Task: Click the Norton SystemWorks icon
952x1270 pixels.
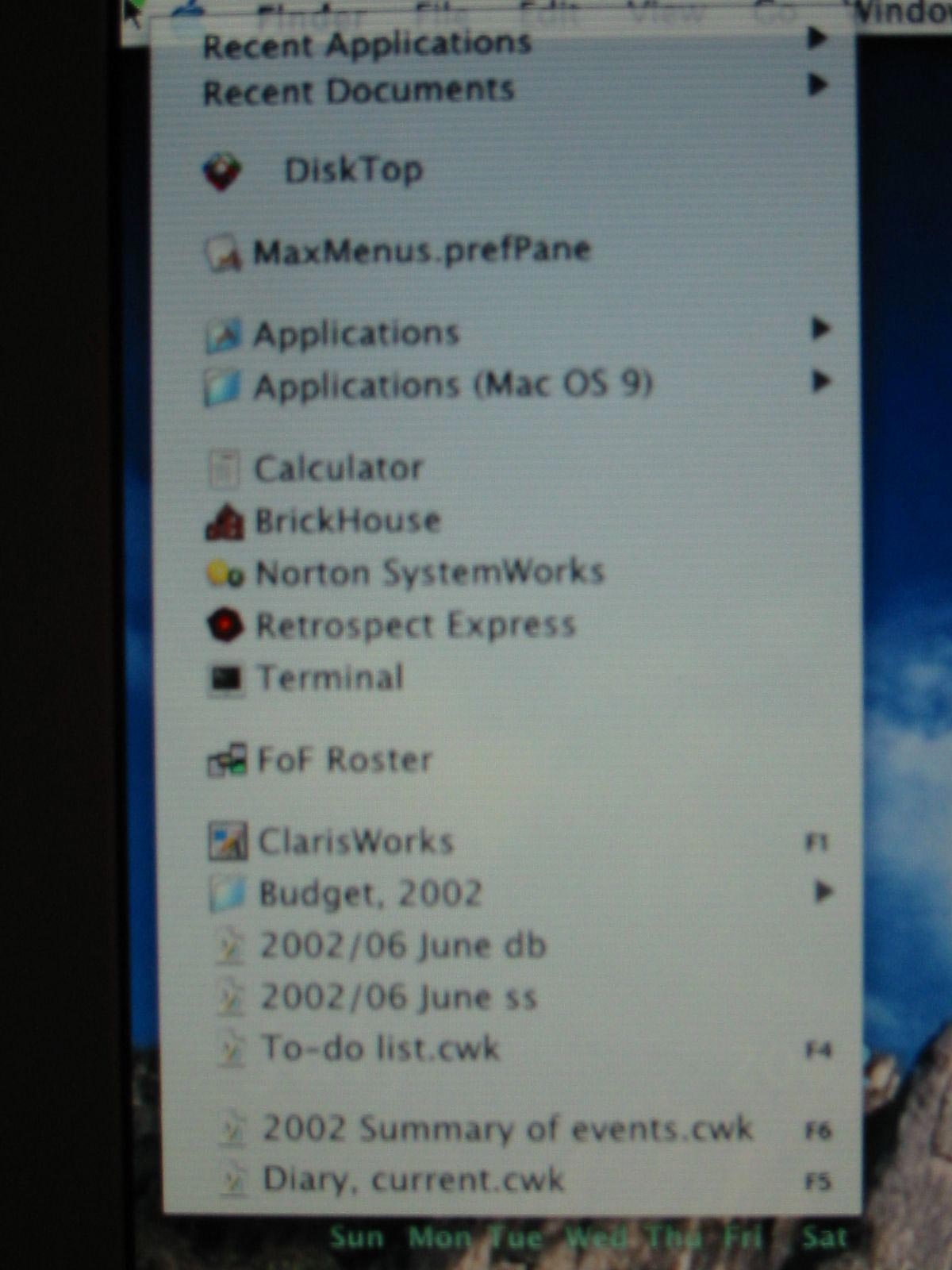Action: [x=225, y=574]
